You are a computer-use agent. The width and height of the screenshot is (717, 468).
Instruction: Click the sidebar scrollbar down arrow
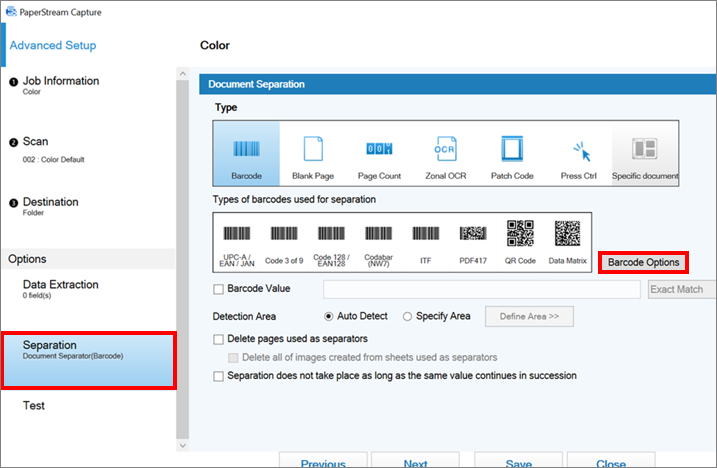pyautogui.click(x=182, y=446)
